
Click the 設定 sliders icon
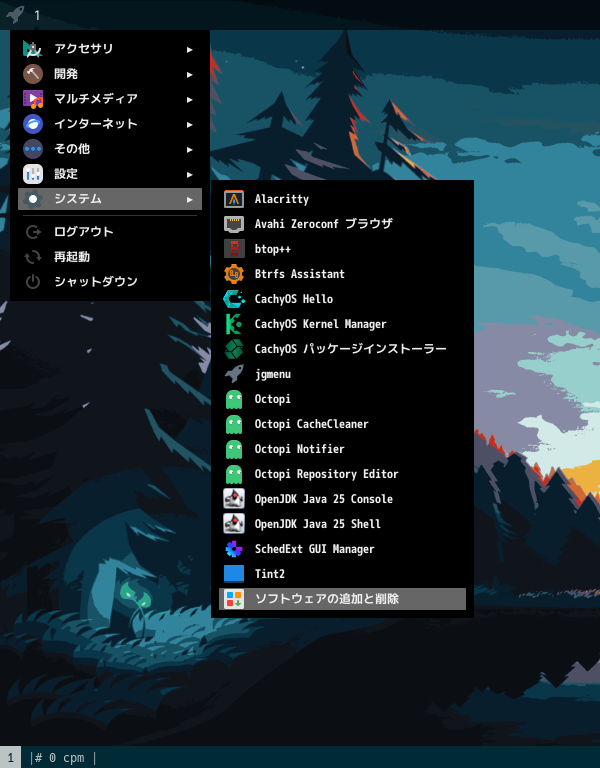tap(33, 174)
